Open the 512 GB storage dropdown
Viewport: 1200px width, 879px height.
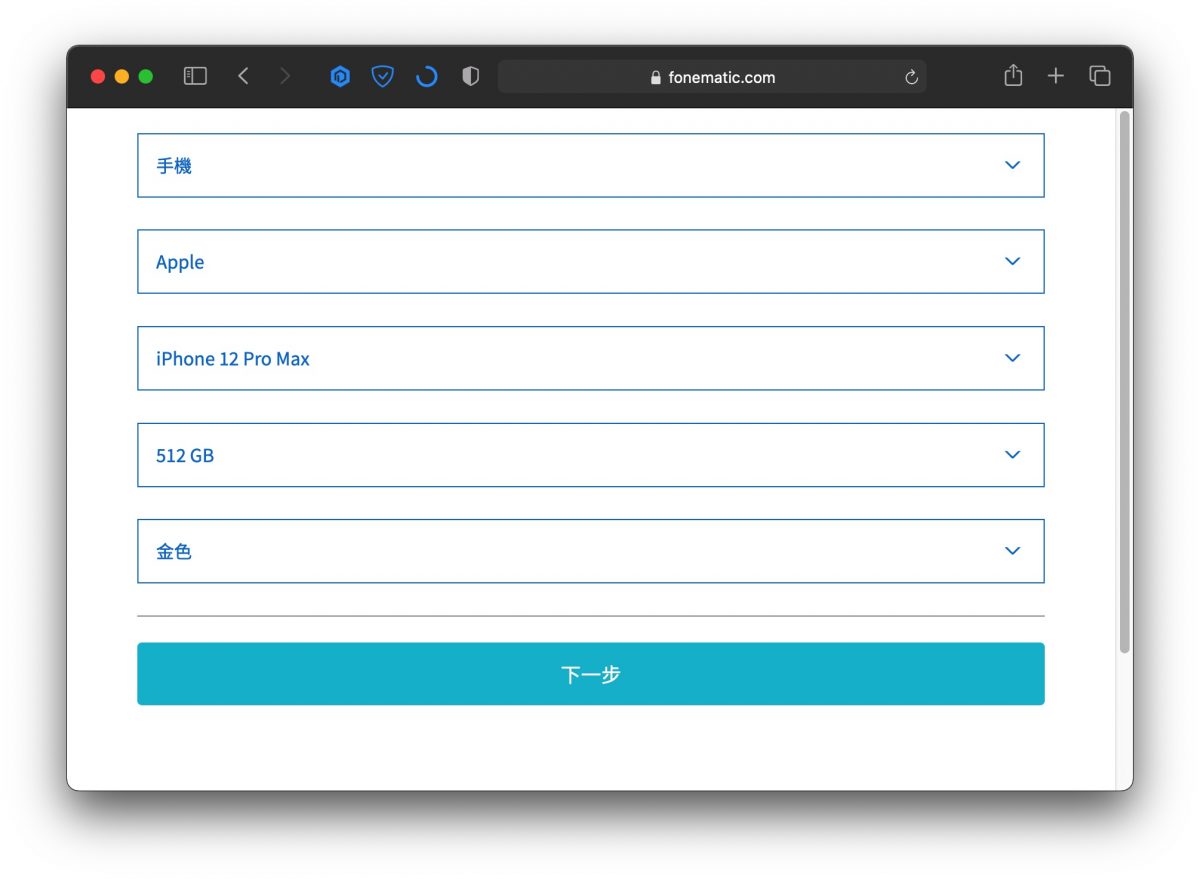click(x=591, y=455)
